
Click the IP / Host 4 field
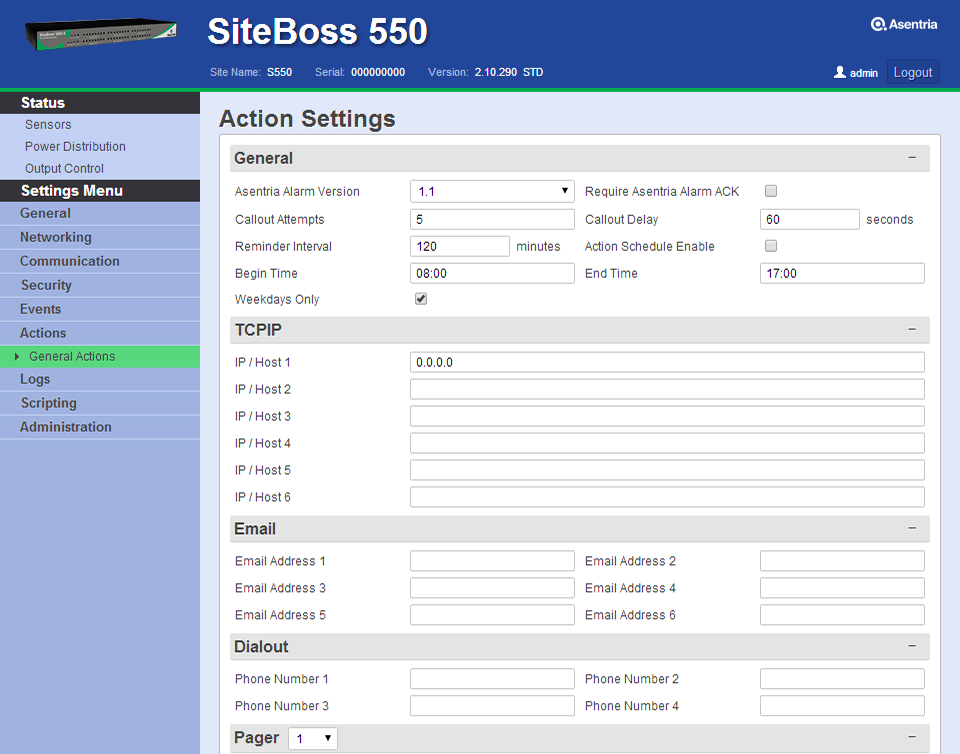tap(667, 443)
